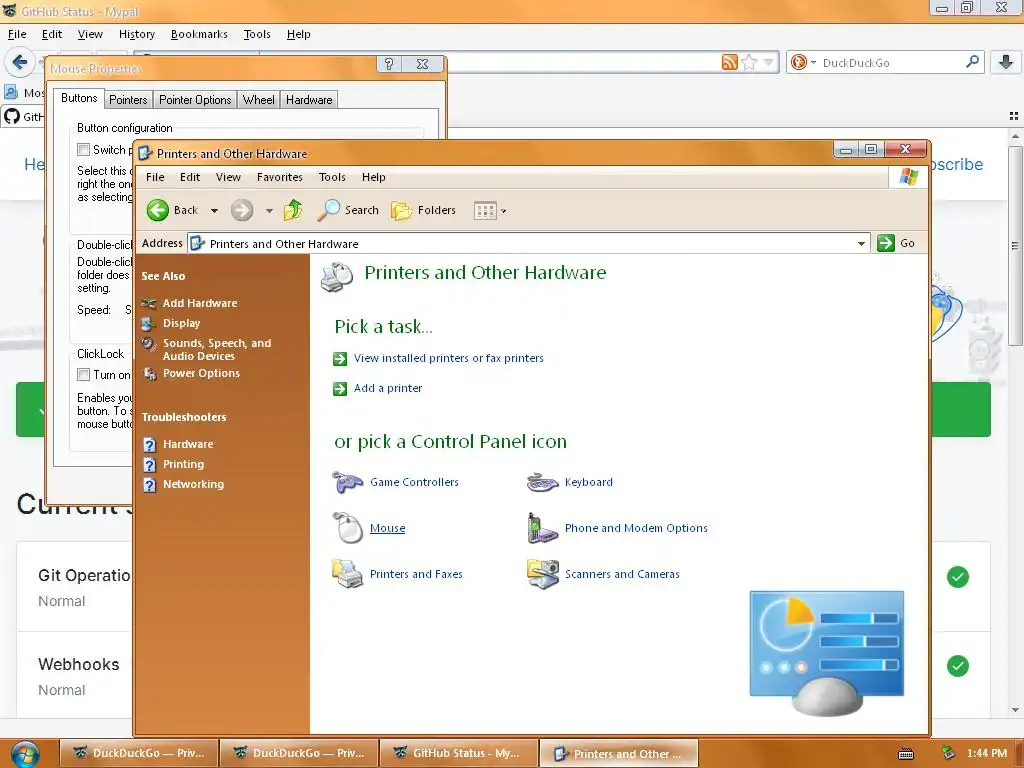Click Power Options text link
Viewport: 1024px width, 768px height.
coord(201,374)
